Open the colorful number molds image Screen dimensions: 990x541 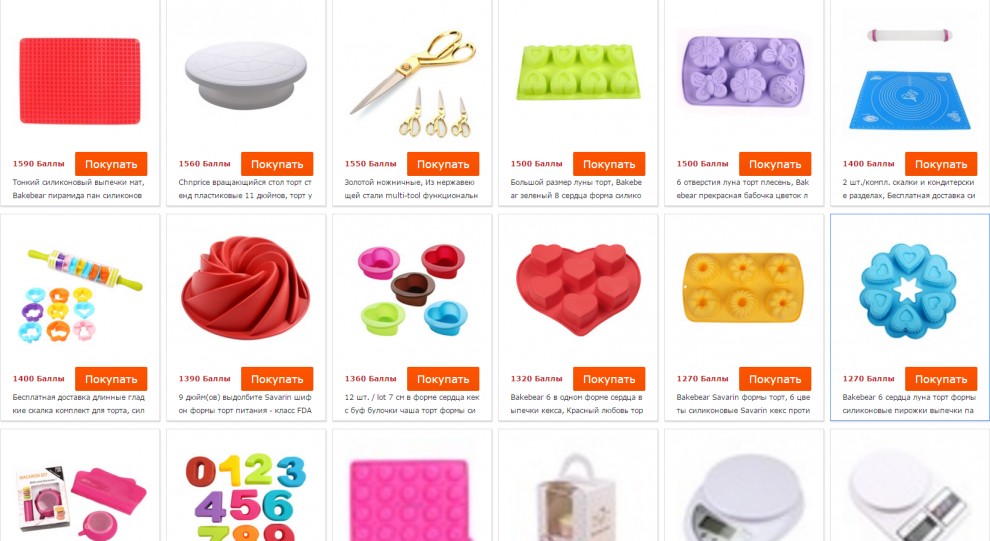pyautogui.click(x=246, y=496)
